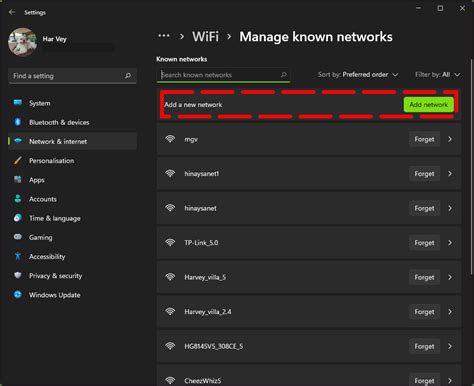474x386 pixels.
Task: Open System settings in sidebar
Action: [x=72, y=103]
